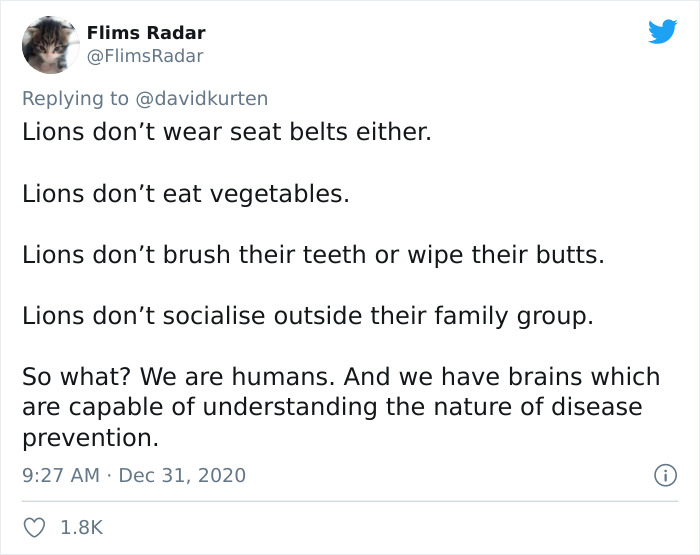
Task: Select the "Lions don't eat vegetables" line
Action: [186, 193]
